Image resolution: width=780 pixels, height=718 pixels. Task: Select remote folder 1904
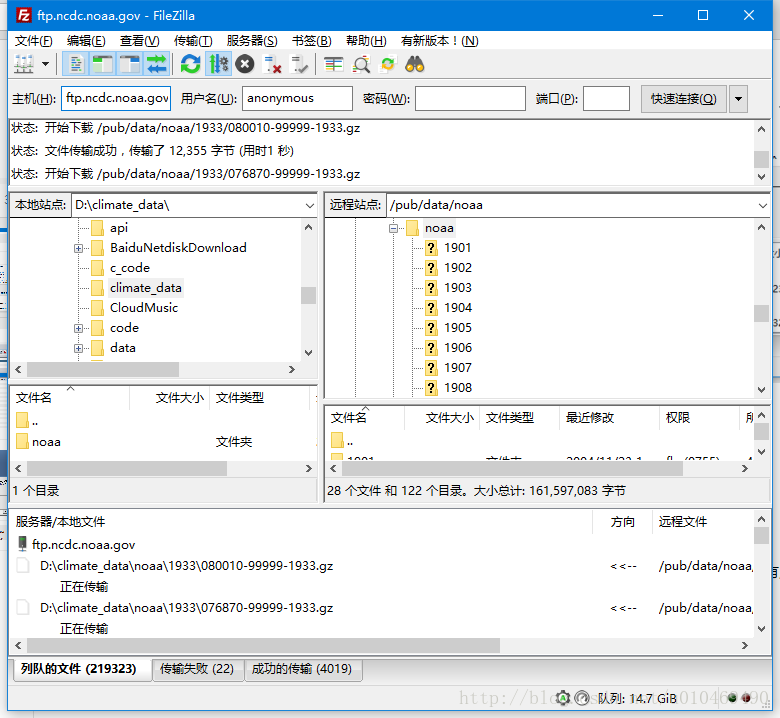(x=457, y=308)
